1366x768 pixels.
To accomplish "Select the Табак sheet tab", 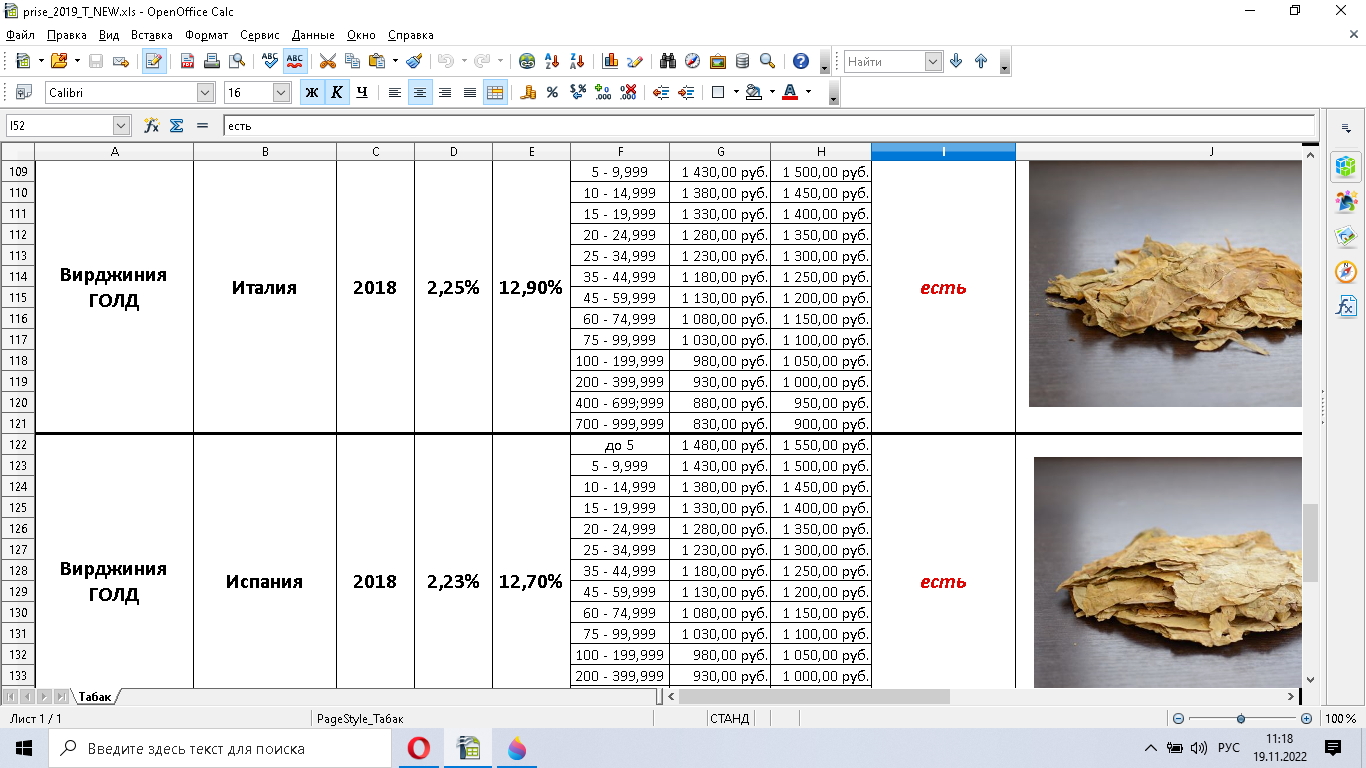I will coord(95,696).
